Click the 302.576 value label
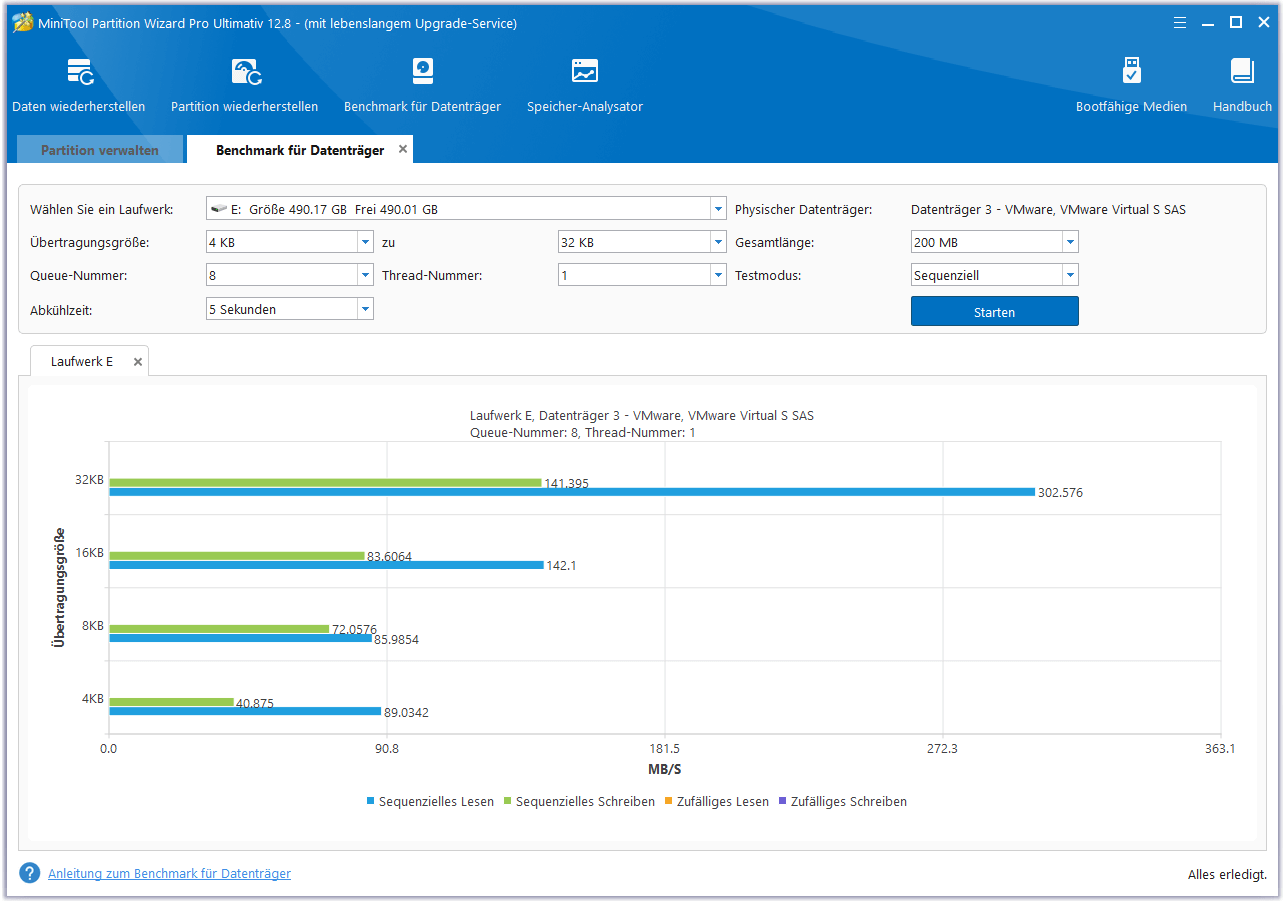Screen dimensions: 1283x903 tap(1060, 493)
